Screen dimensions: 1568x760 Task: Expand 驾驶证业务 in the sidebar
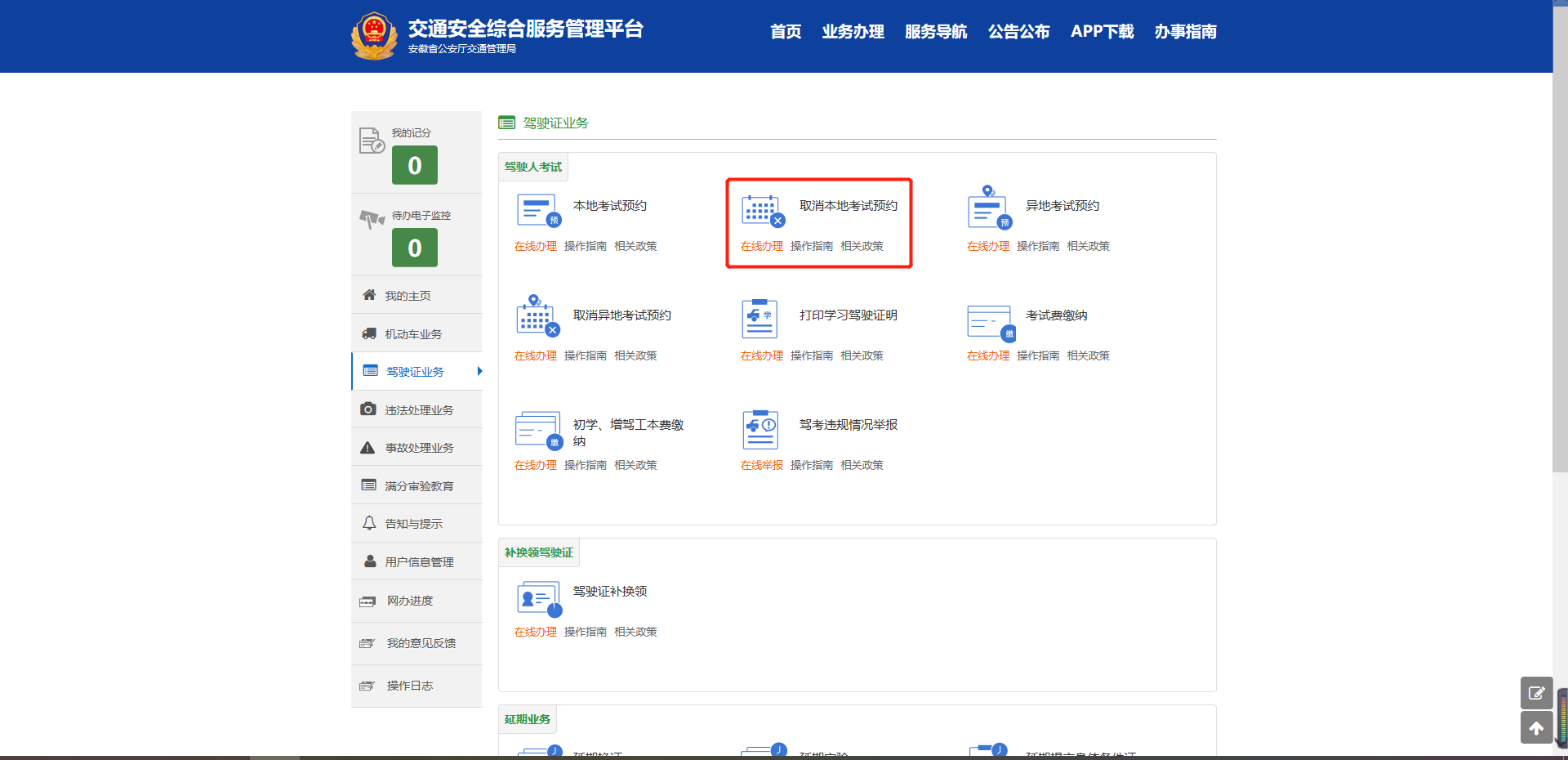tap(415, 372)
